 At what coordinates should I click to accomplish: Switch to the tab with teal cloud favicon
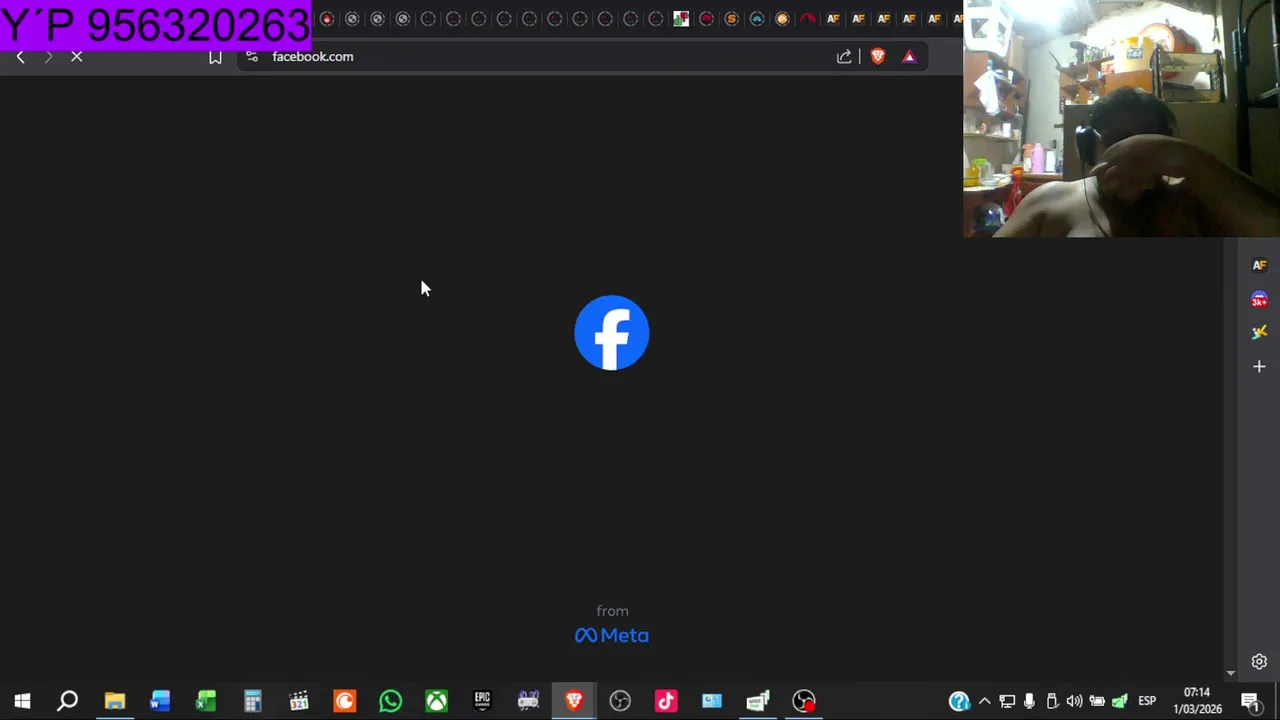point(757,19)
